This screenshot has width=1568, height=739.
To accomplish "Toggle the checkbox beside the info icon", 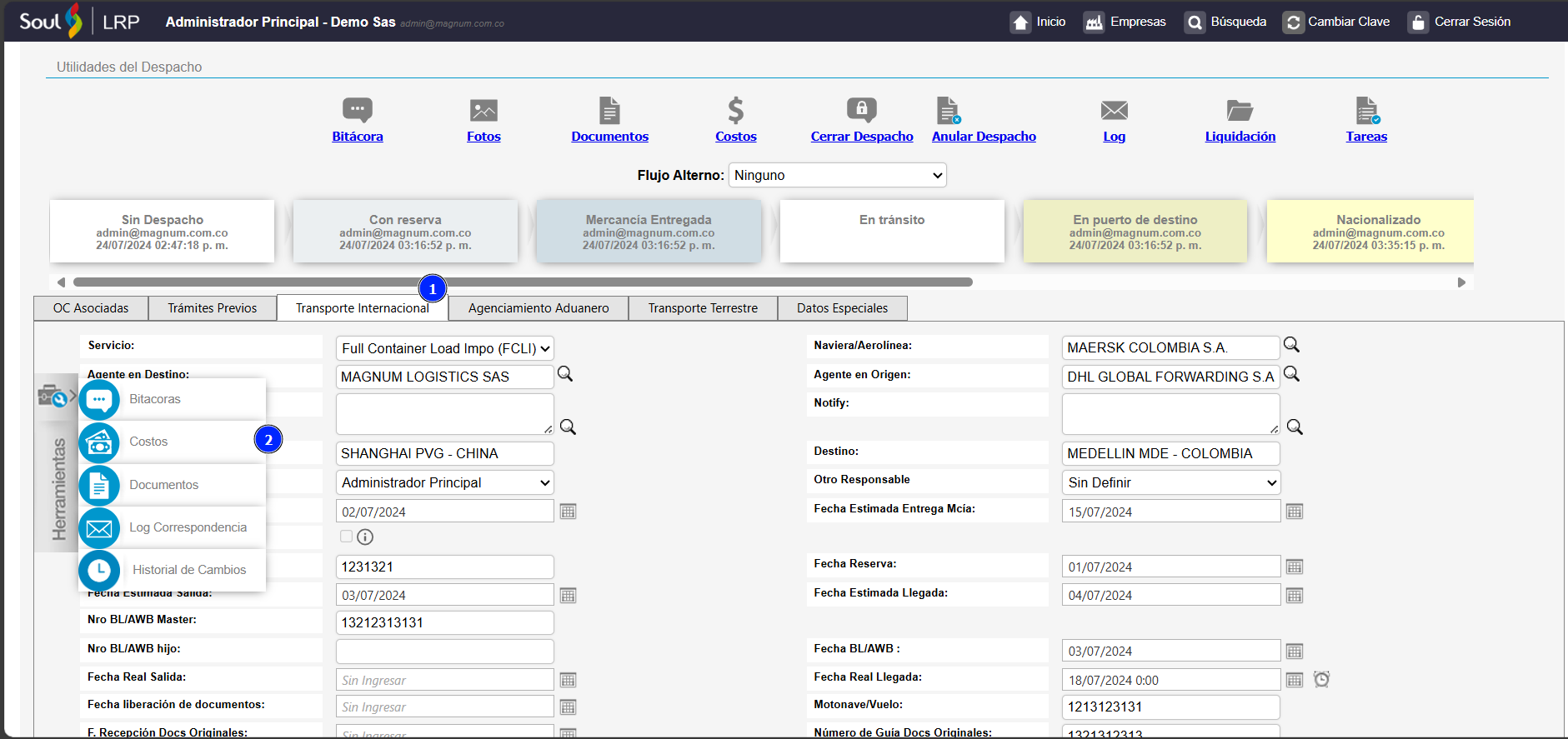I will 347,537.
